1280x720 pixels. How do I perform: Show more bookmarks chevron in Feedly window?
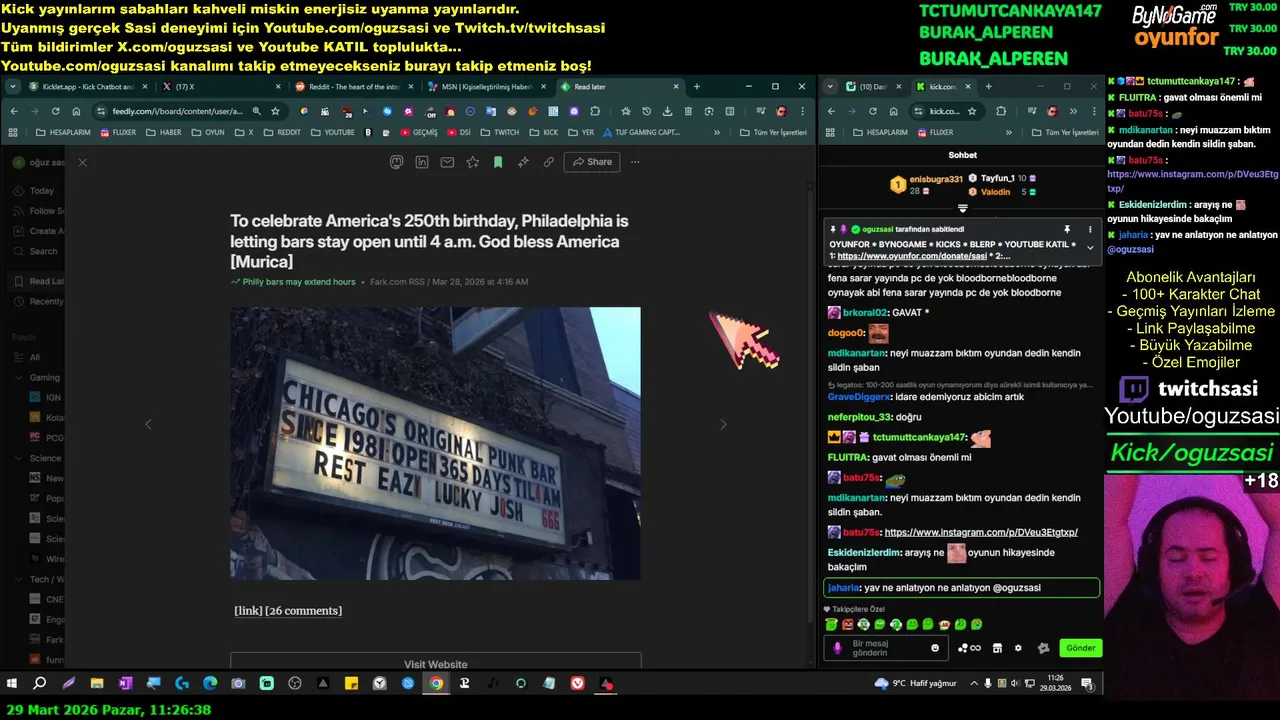pyautogui.click(x=717, y=132)
